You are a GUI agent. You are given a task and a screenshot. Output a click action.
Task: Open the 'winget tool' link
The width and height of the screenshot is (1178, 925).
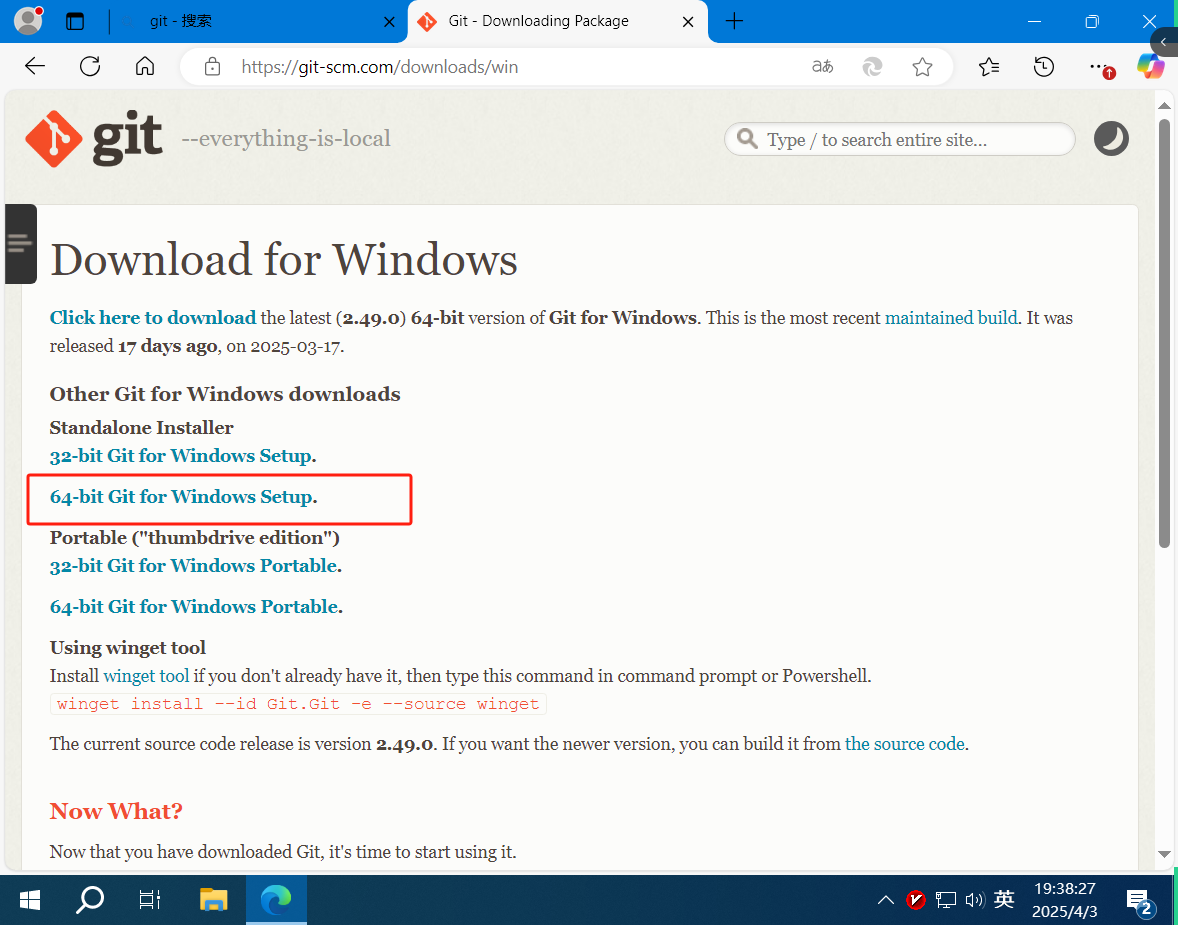click(x=146, y=676)
